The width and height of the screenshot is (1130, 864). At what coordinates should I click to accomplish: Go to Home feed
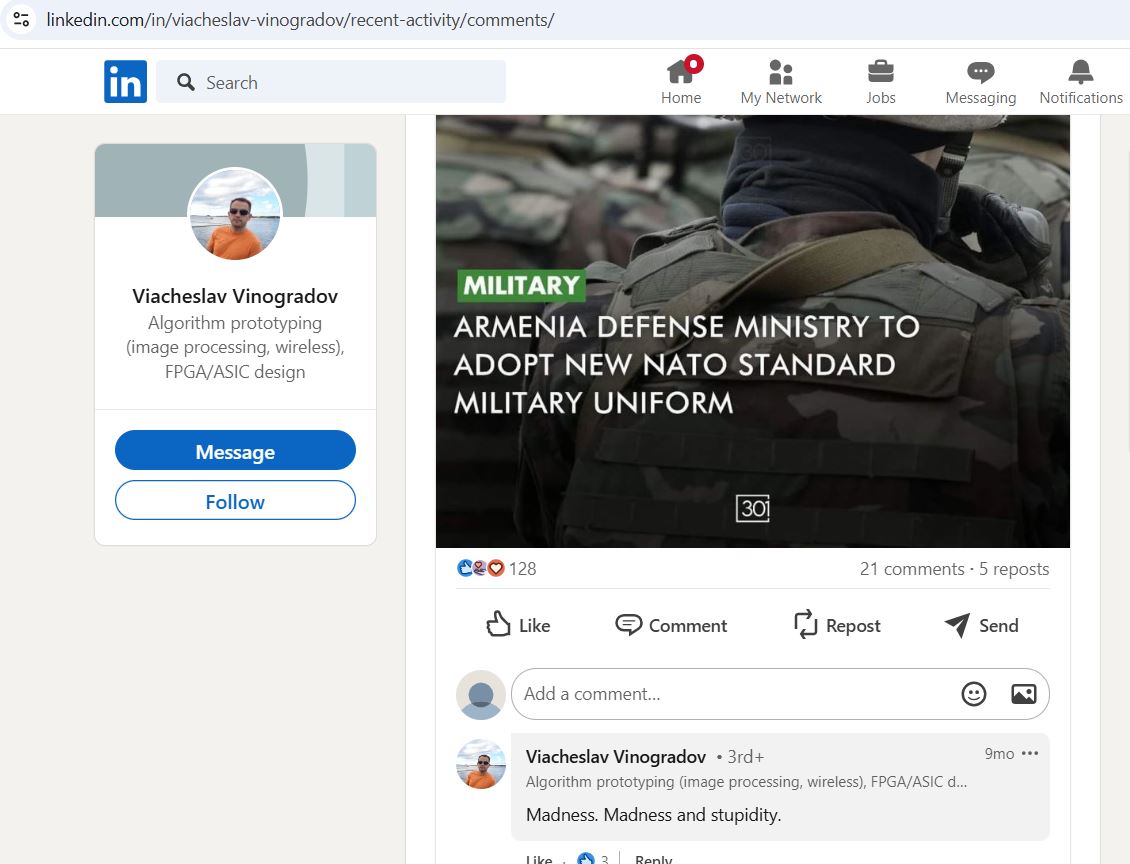[x=681, y=81]
